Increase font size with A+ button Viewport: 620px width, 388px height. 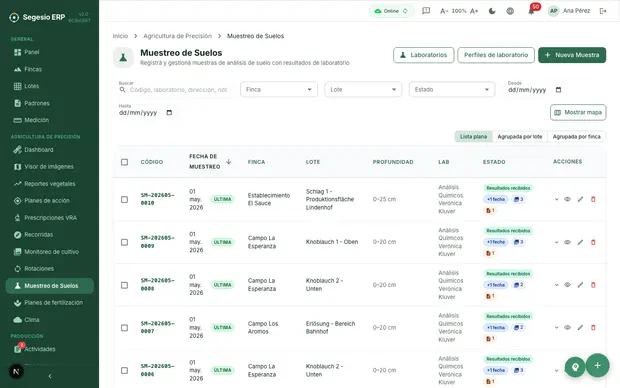click(474, 11)
